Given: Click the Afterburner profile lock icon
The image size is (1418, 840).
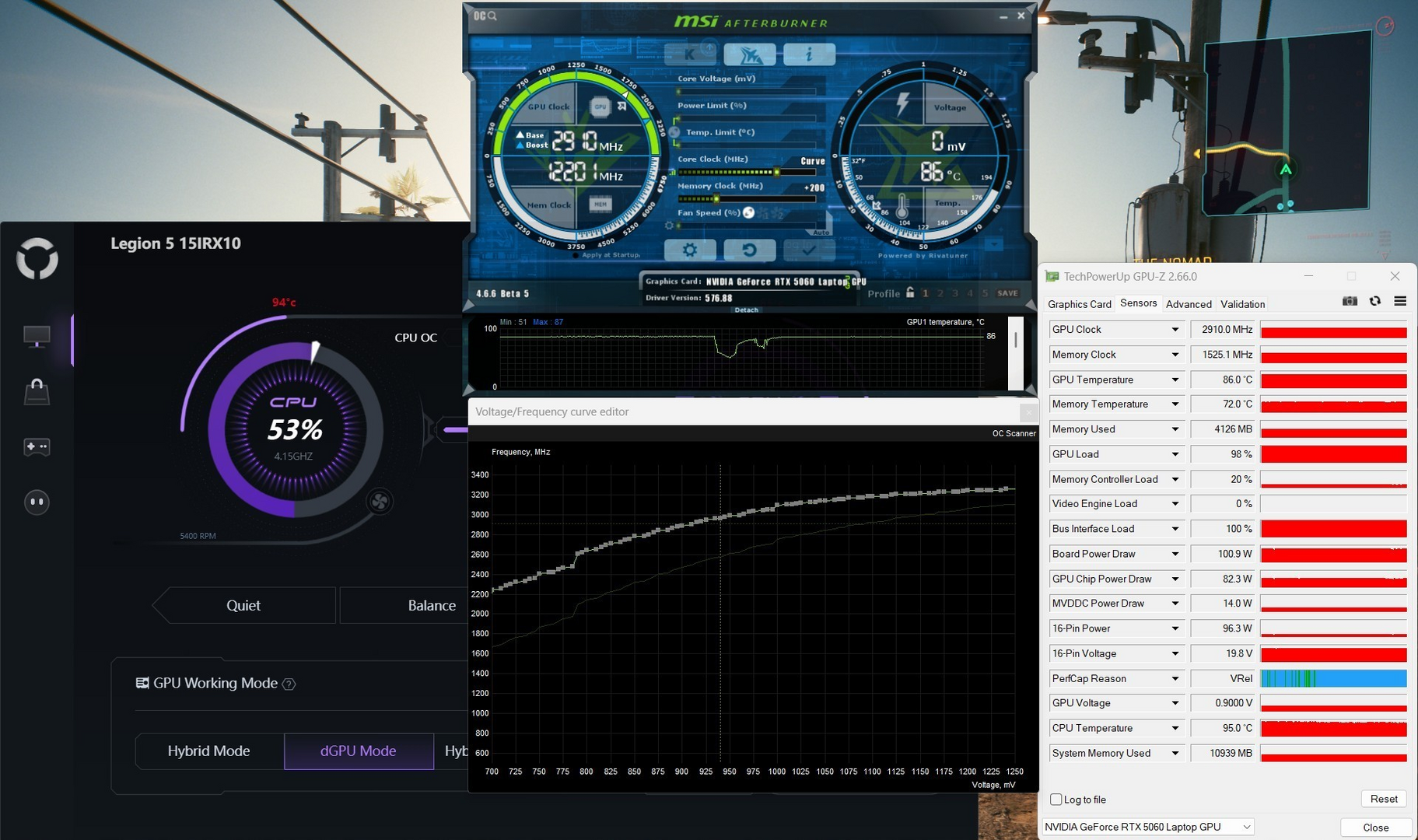Looking at the screenshot, I should tap(910, 292).
